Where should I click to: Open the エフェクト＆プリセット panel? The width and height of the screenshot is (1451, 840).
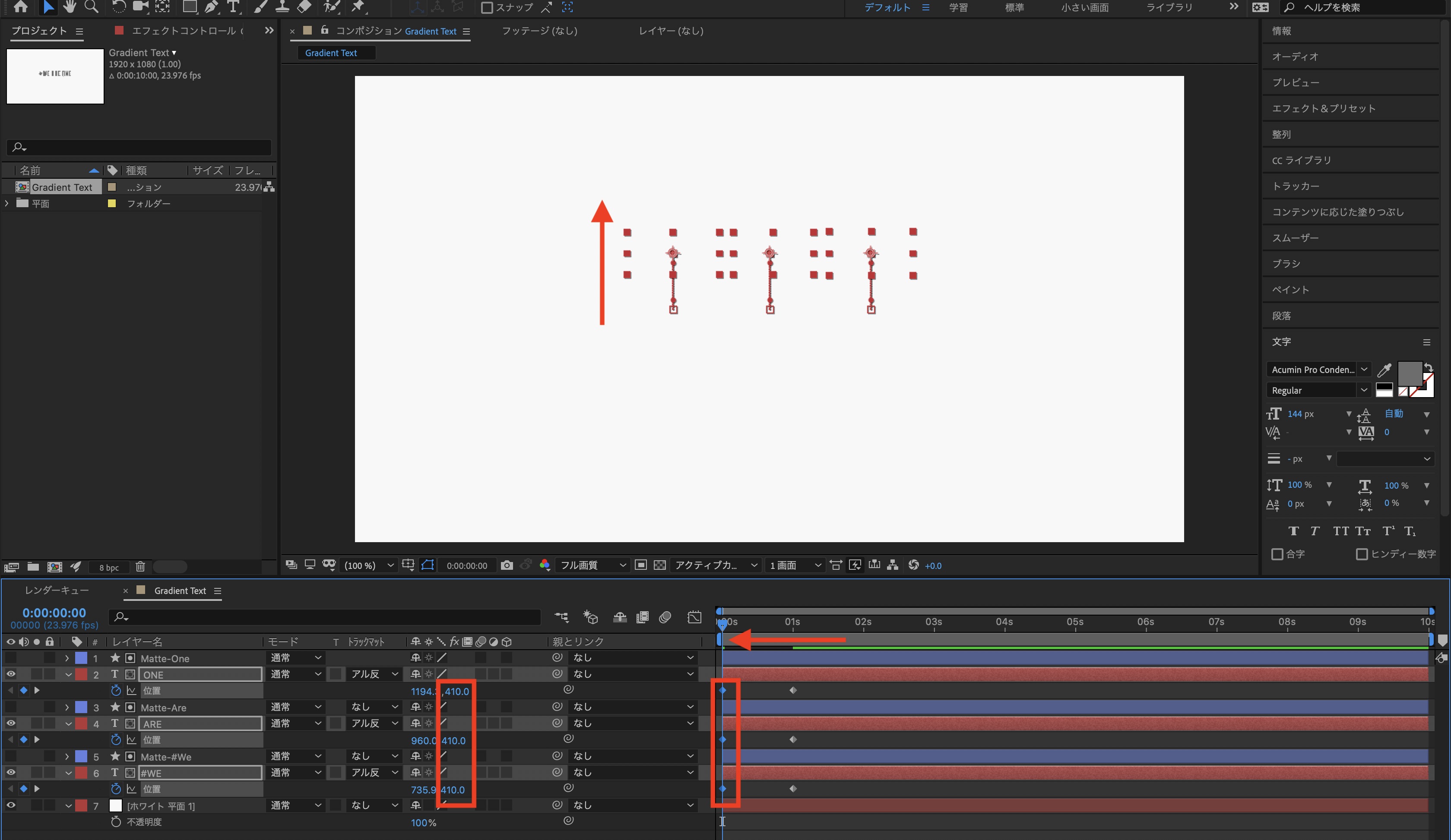tap(1323, 108)
